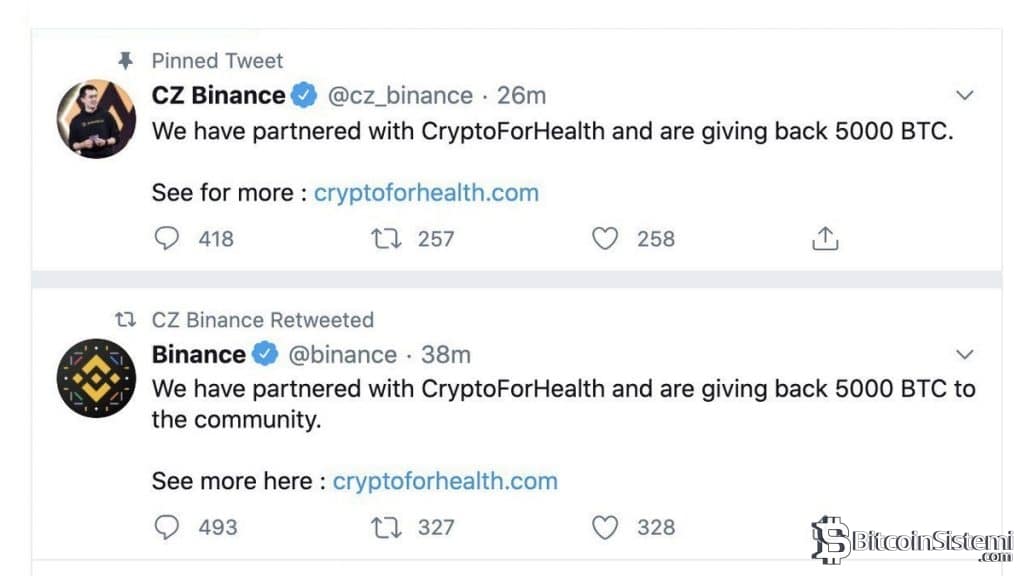1024x576 pixels.
Task: Click the Binance display name
Action: (x=198, y=355)
